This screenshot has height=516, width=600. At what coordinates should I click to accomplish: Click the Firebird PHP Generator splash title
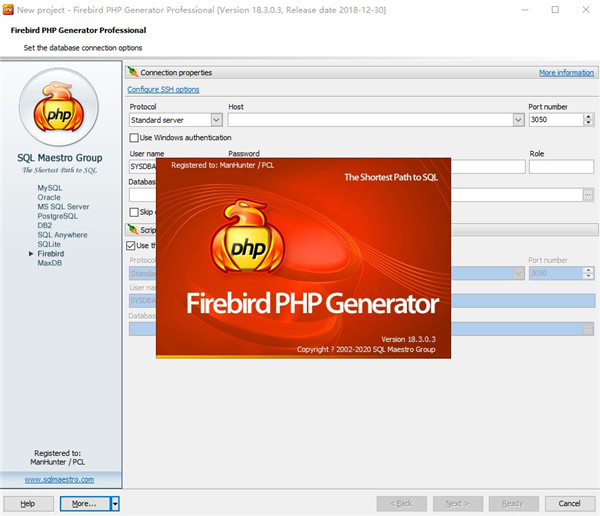click(312, 303)
